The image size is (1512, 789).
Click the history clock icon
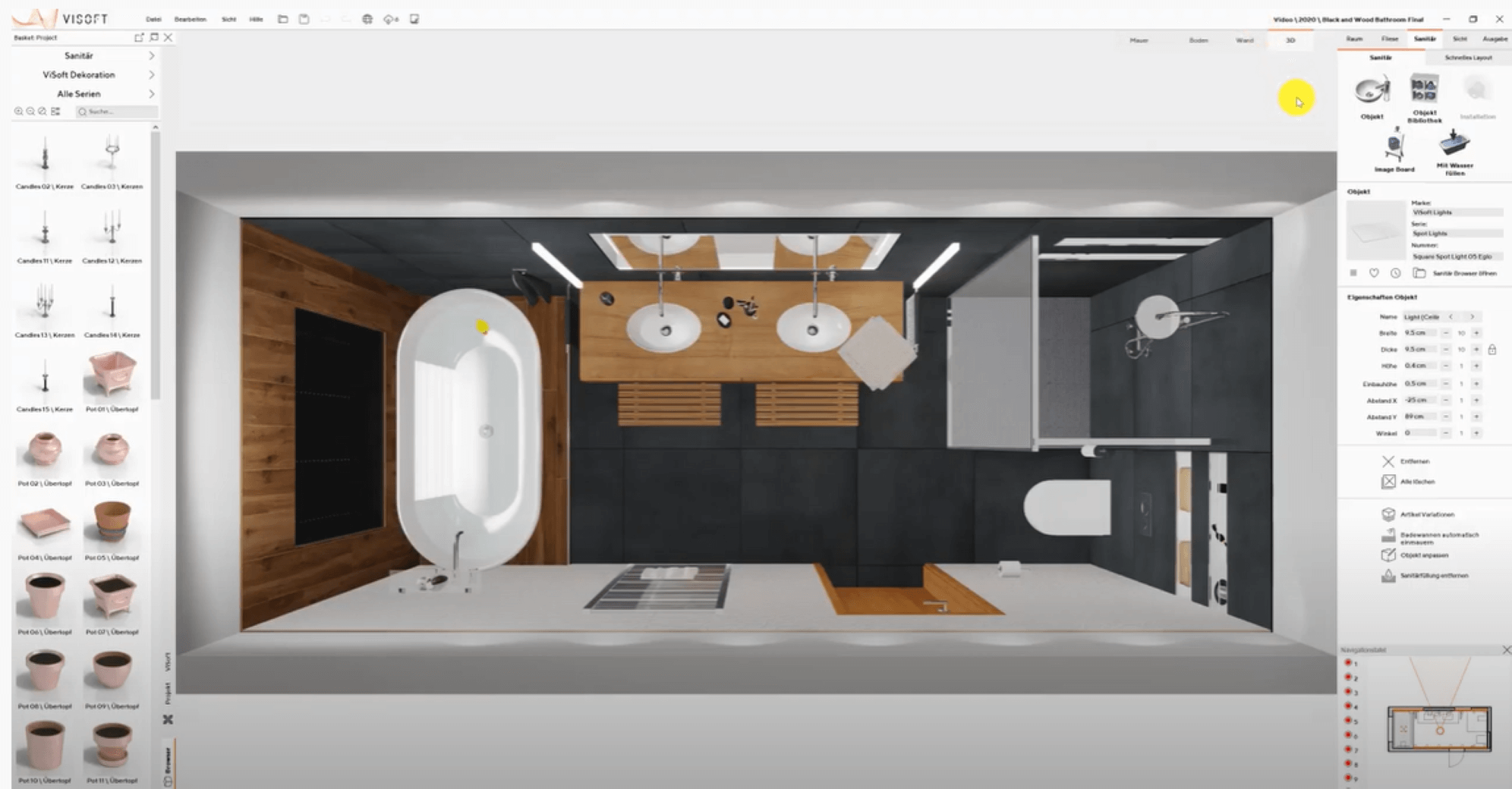(1395, 273)
